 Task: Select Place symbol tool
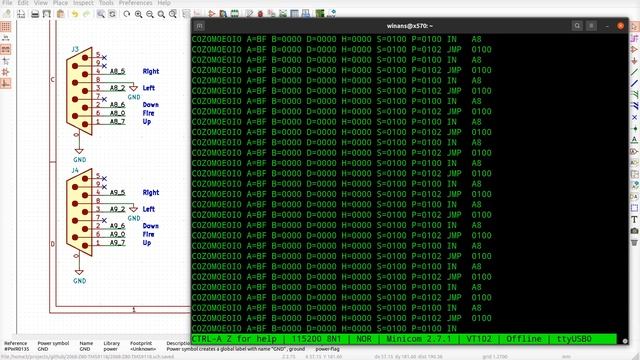point(634,49)
